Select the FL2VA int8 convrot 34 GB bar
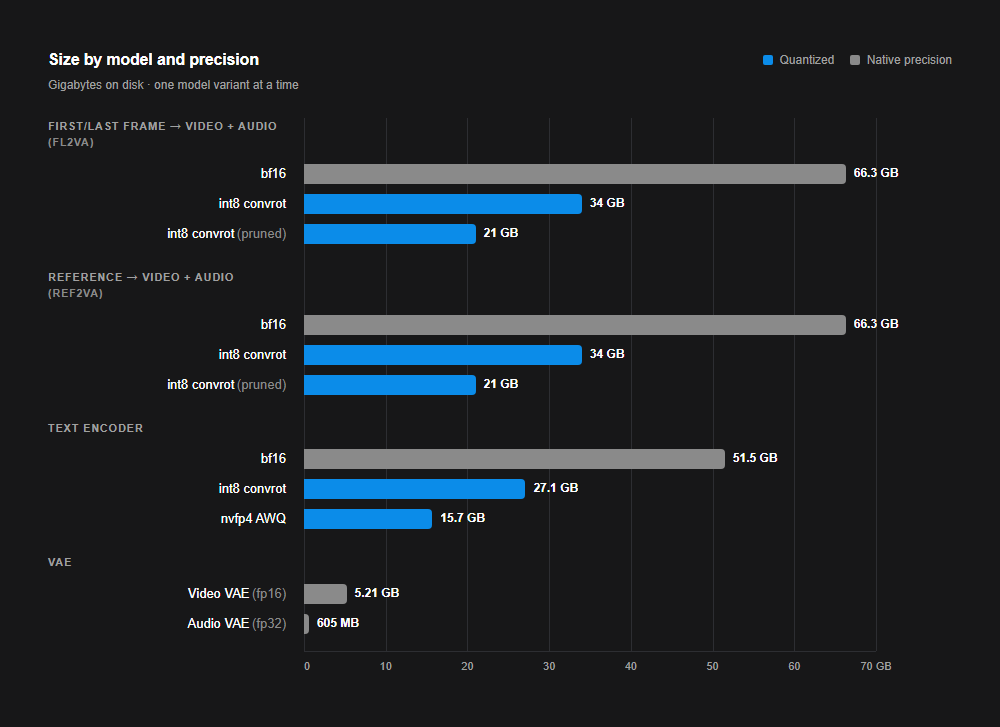This screenshot has width=1000, height=727. pos(443,203)
